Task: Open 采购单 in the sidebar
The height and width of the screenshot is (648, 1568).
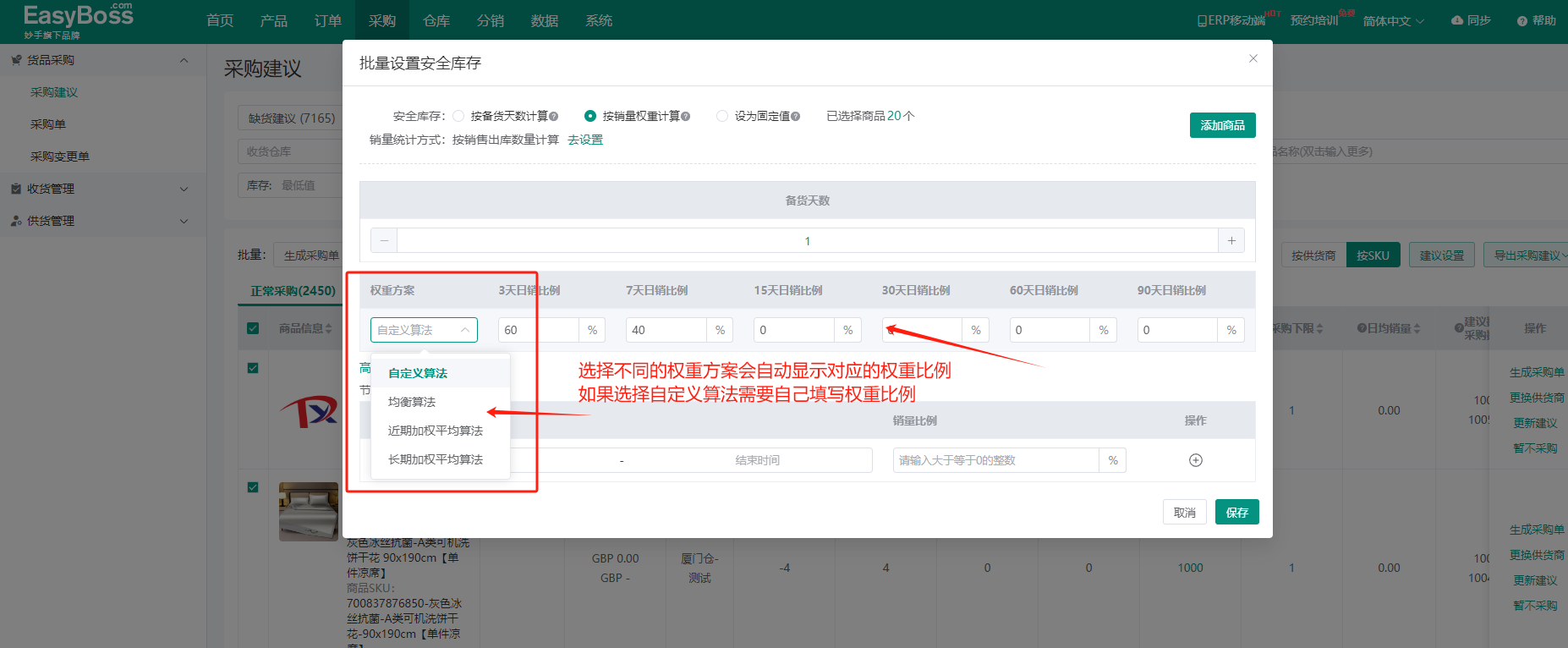Action: tap(48, 124)
